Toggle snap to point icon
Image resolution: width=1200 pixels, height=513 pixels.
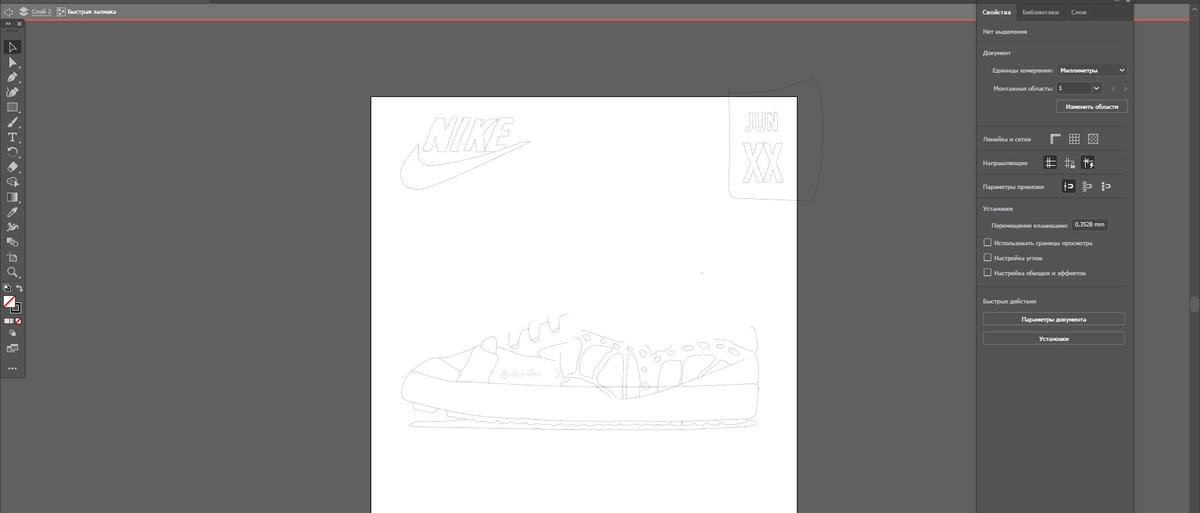(1069, 186)
